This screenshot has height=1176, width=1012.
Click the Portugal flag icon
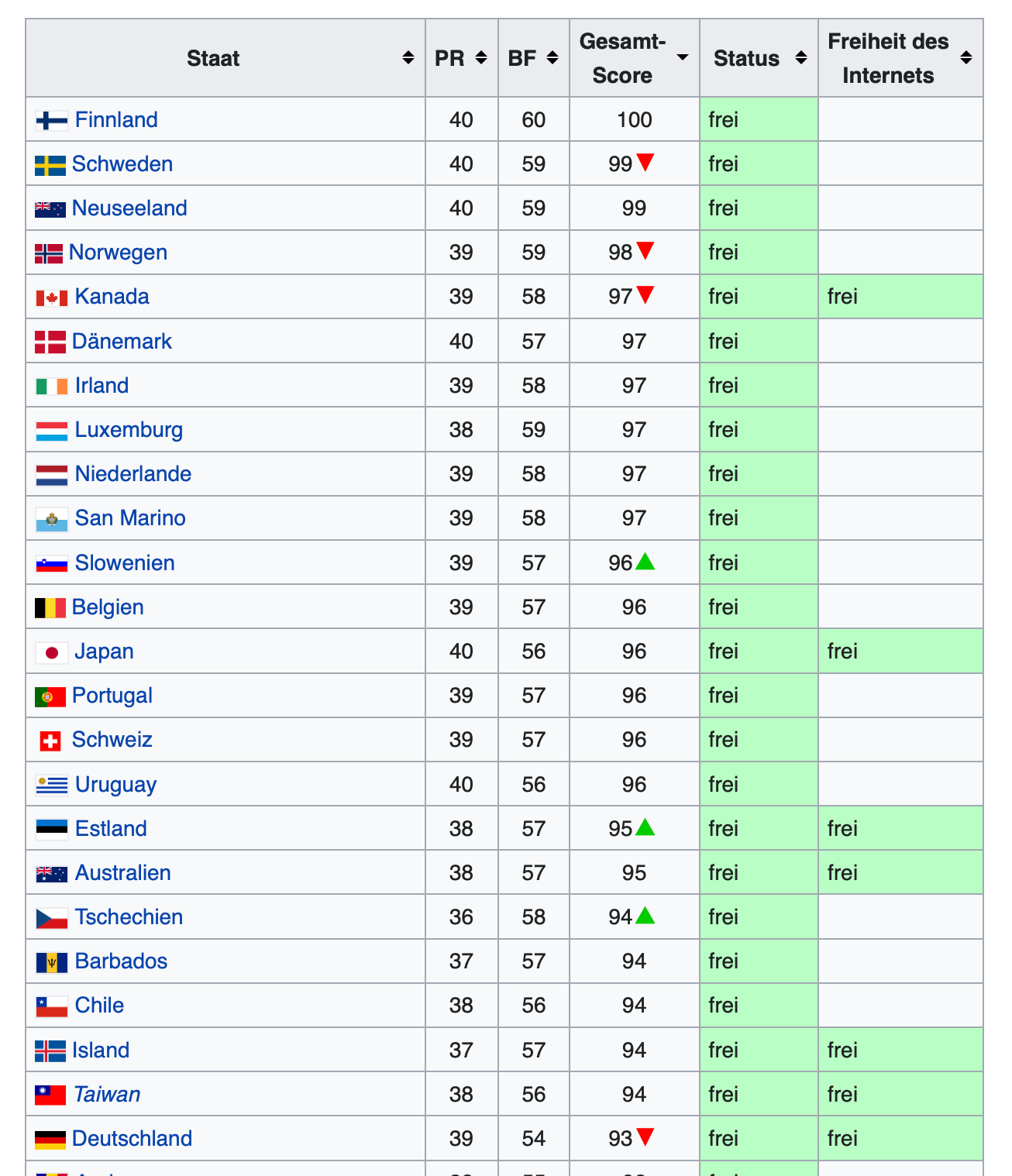click(x=50, y=696)
